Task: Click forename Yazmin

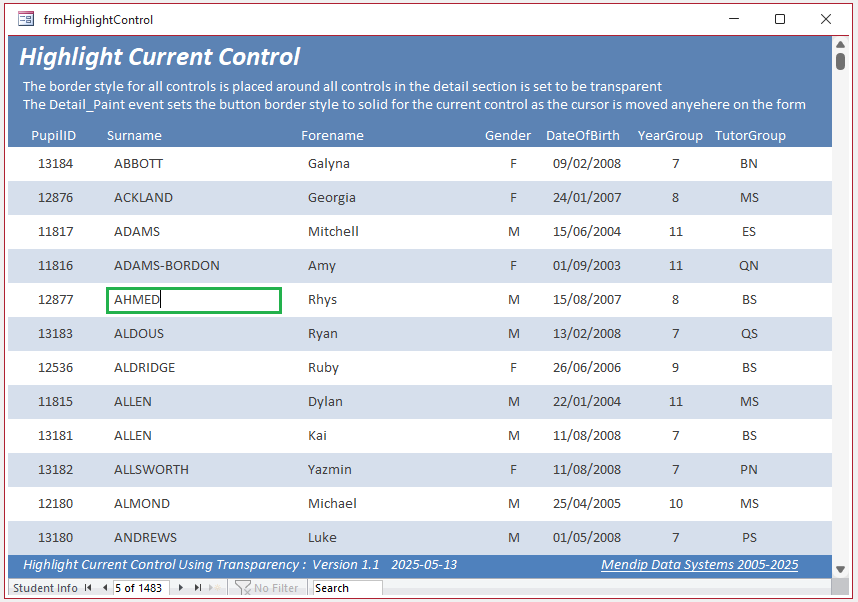Action: point(330,469)
